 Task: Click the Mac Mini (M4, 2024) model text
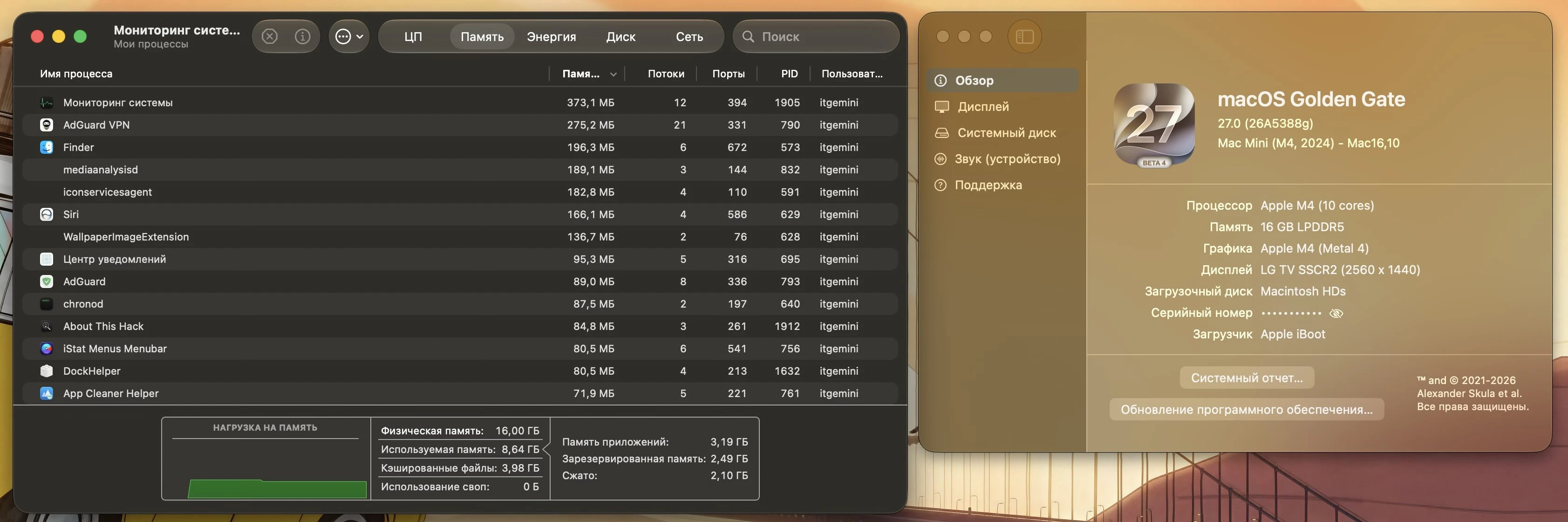pos(1308,143)
